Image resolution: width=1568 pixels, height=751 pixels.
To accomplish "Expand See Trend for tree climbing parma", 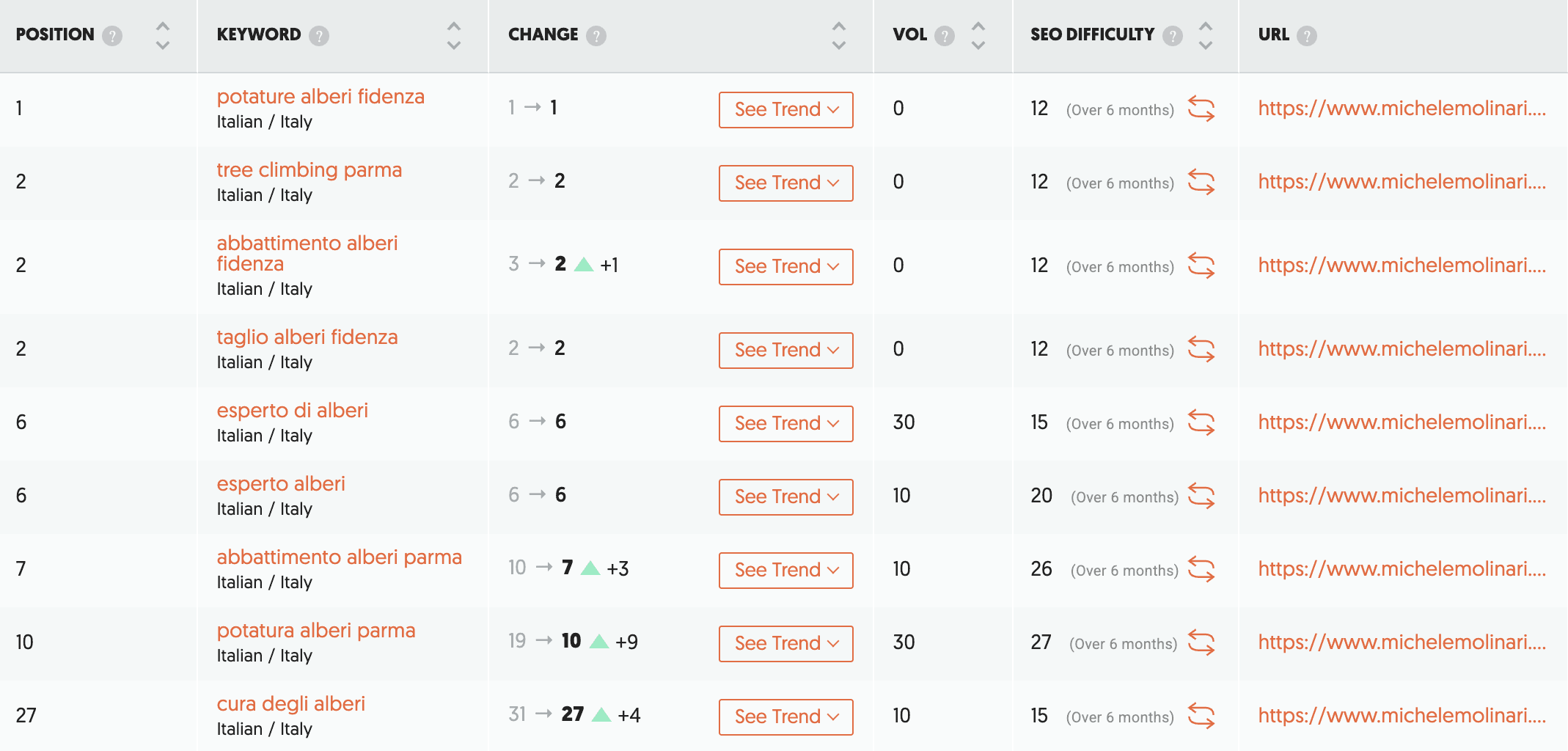I will point(786,183).
